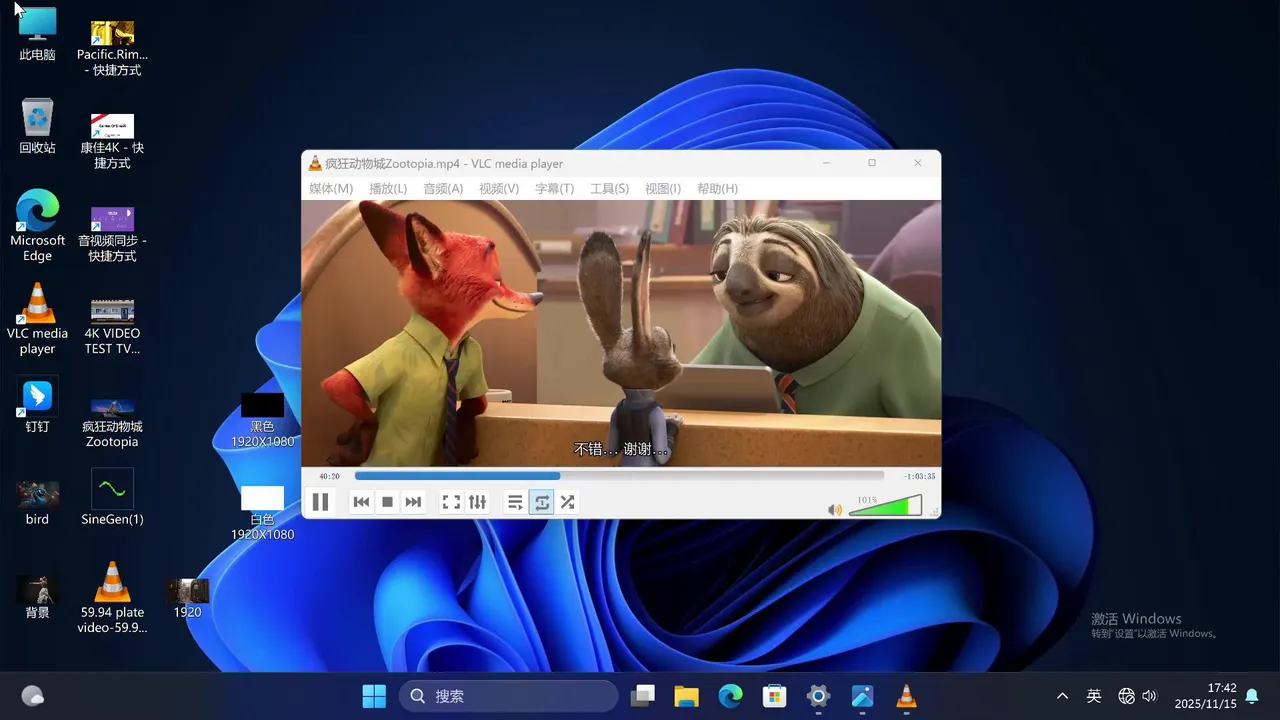Image resolution: width=1280 pixels, height=720 pixels.
Task: Open File Explorer from taskbar
Action: (x=686, y=696)
